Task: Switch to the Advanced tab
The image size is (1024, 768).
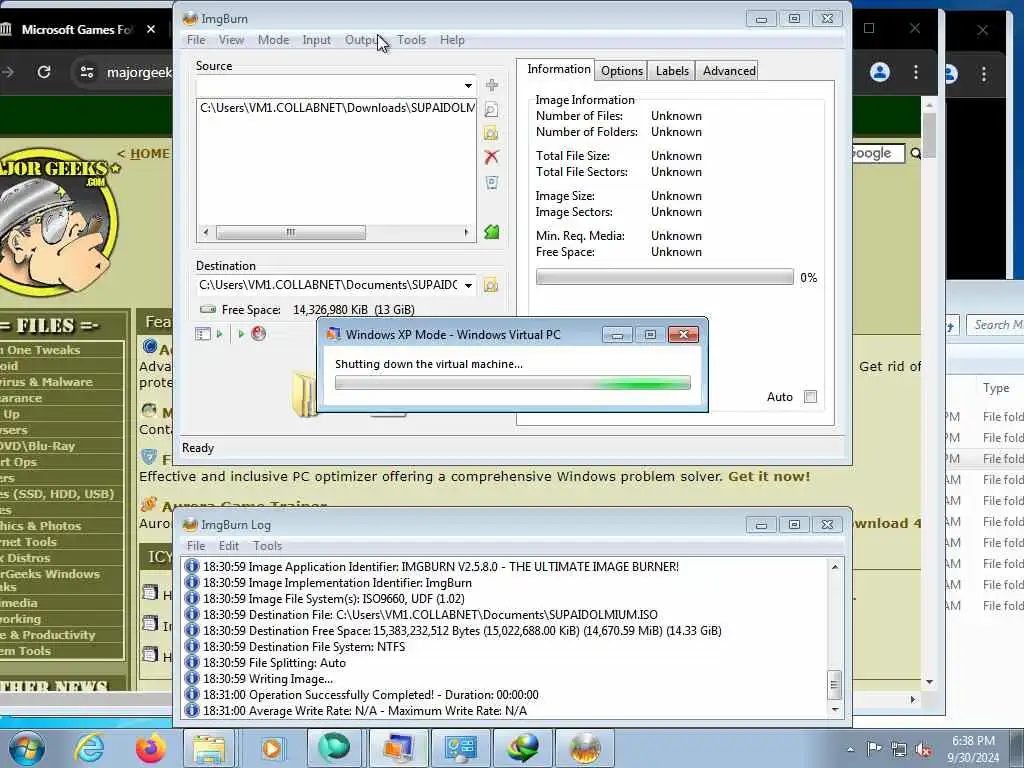Action: coord(729,71)
